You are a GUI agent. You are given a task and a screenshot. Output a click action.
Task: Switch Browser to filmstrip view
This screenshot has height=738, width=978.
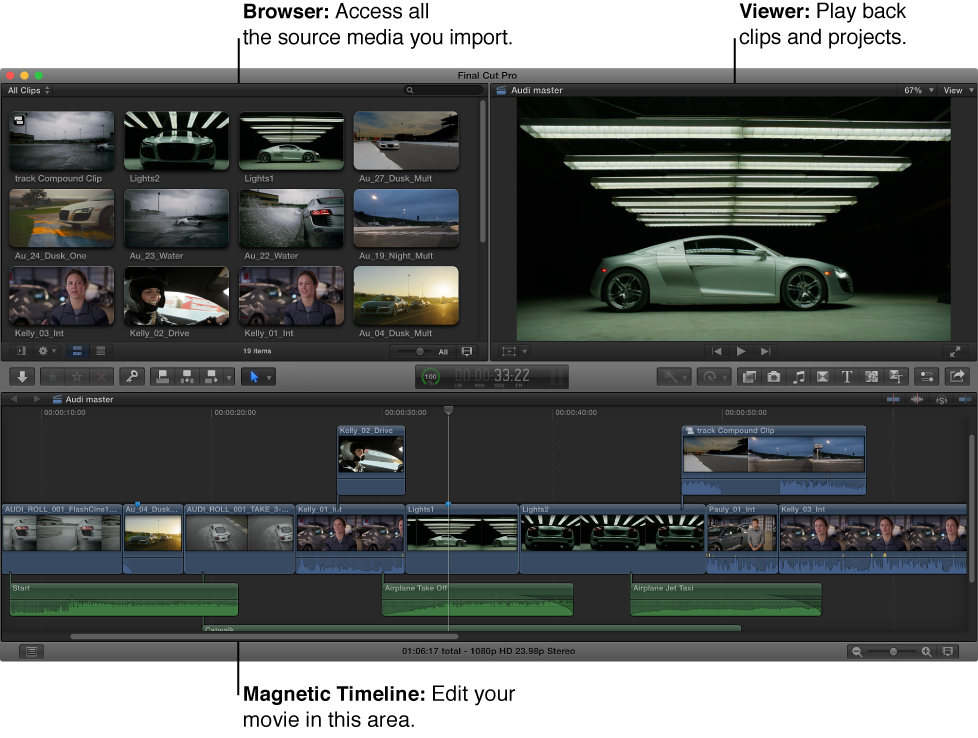click(x=77, y=351)
